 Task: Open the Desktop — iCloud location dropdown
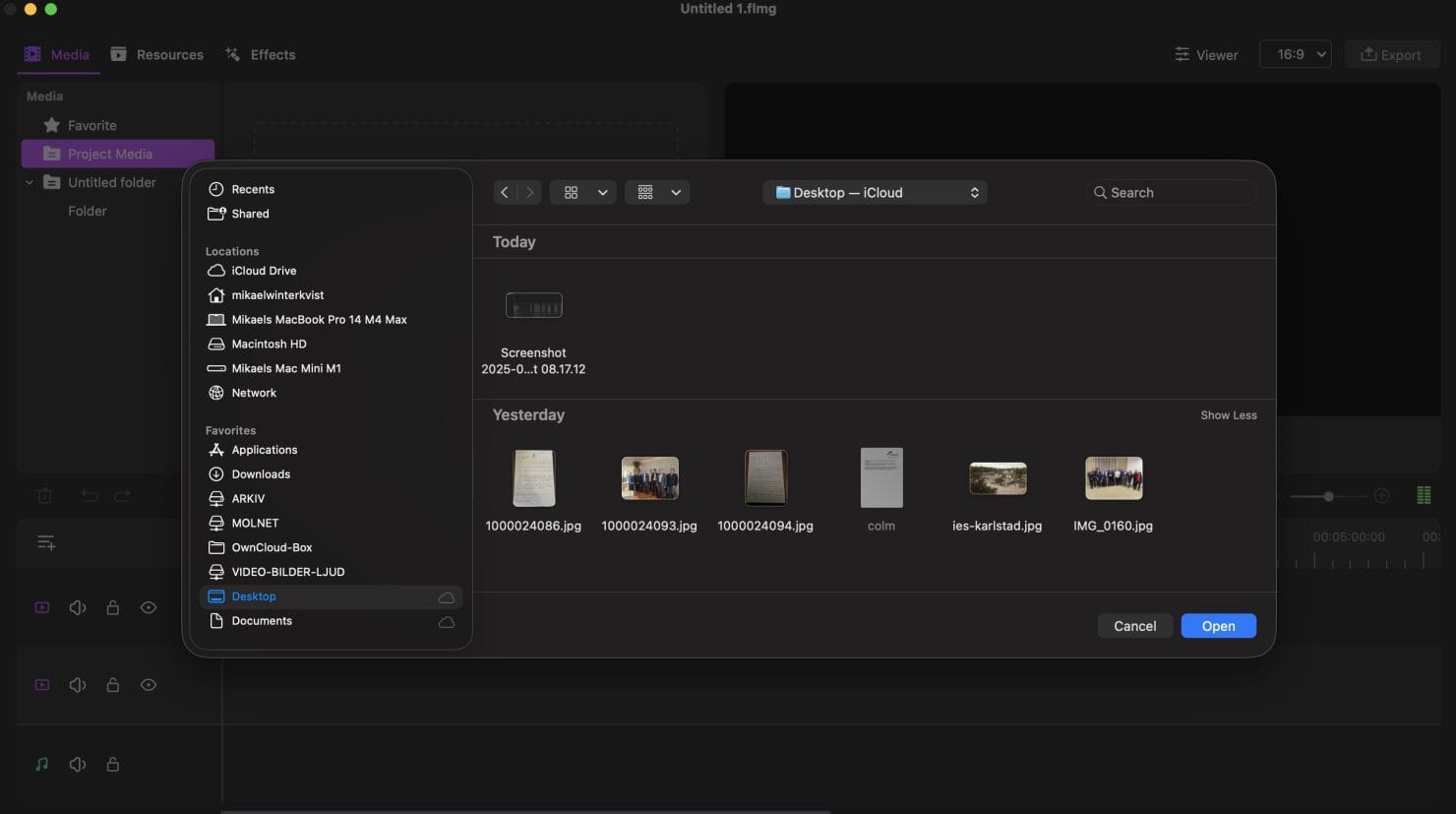click(x=875, y=193)
